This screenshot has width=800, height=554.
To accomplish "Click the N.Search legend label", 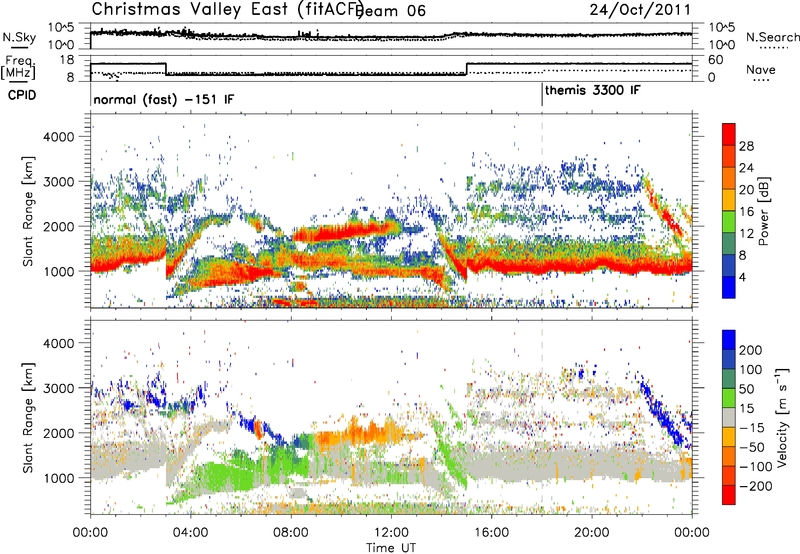I will 772,37.
